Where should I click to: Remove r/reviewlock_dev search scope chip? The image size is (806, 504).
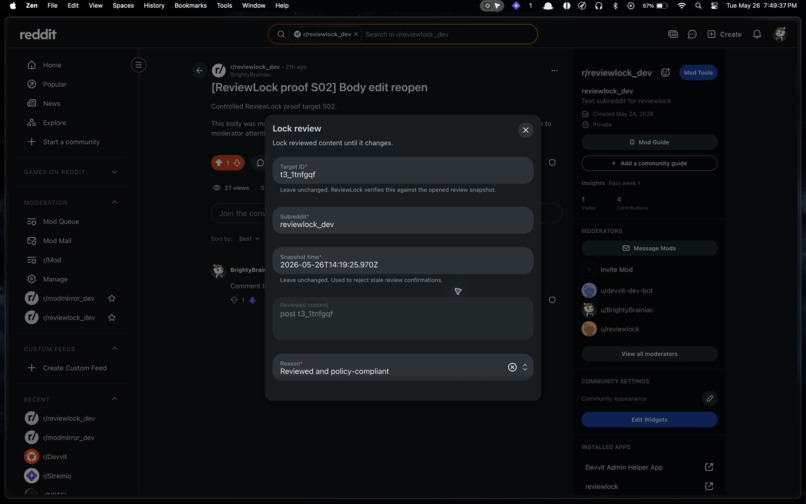coord(356,34)
